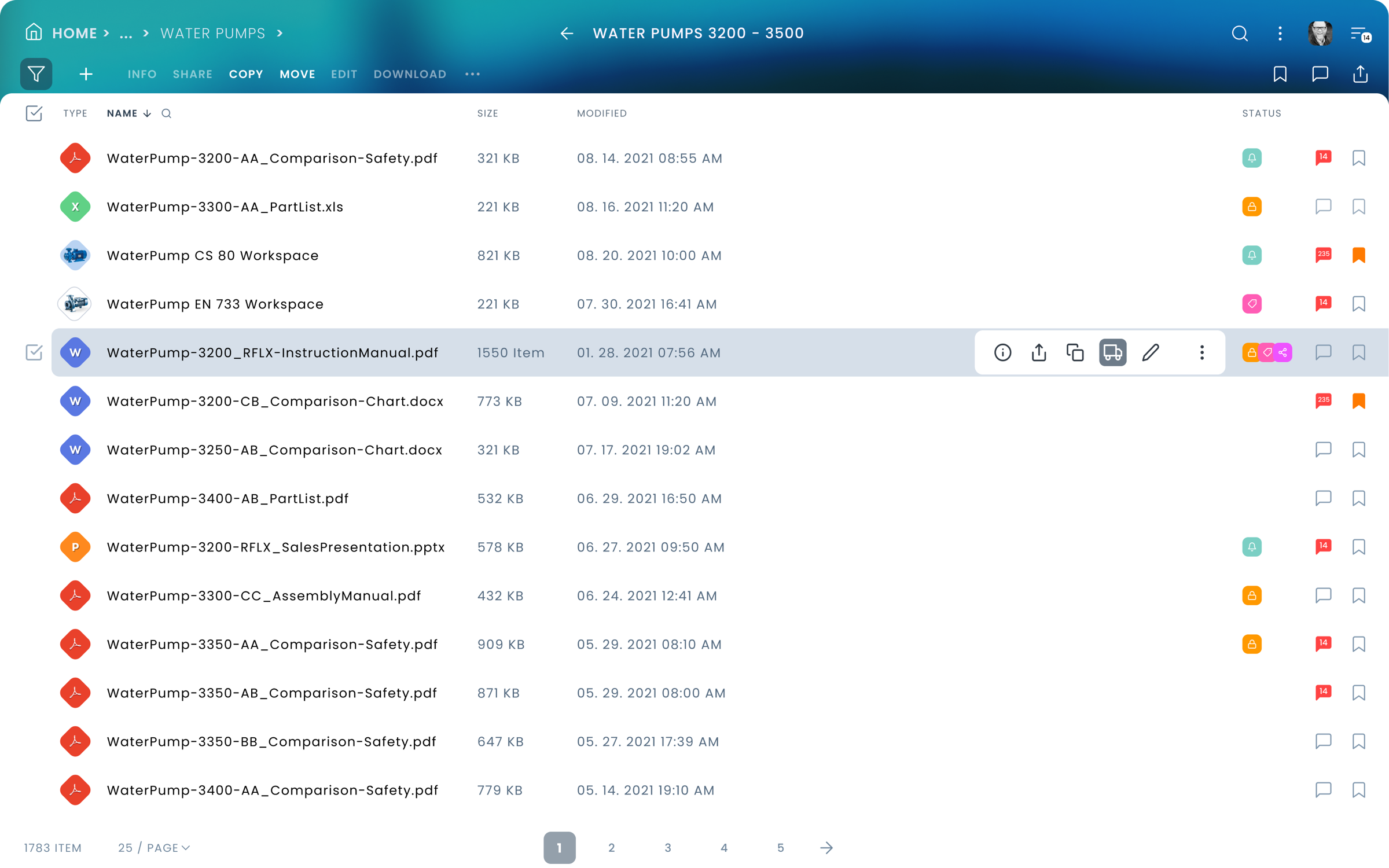Click the plus add-new icon

[x=86, y=74]
